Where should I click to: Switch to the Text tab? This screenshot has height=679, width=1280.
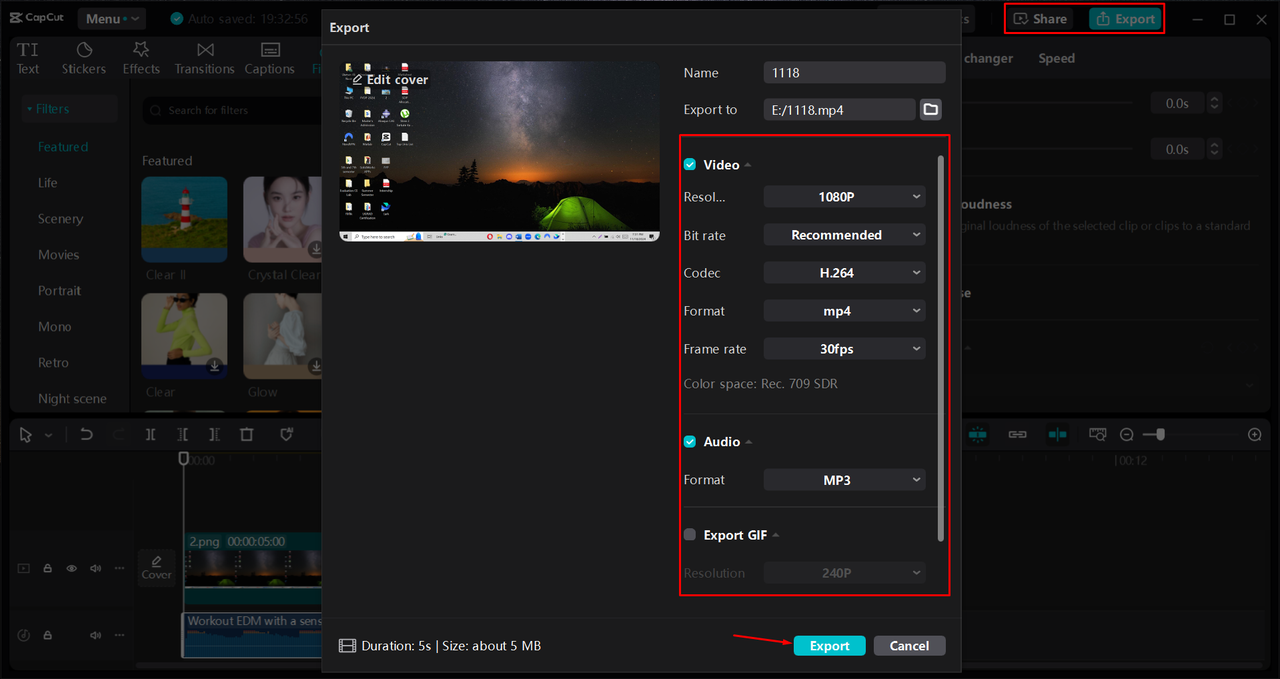pyautogui.click(x=28, y=59)
